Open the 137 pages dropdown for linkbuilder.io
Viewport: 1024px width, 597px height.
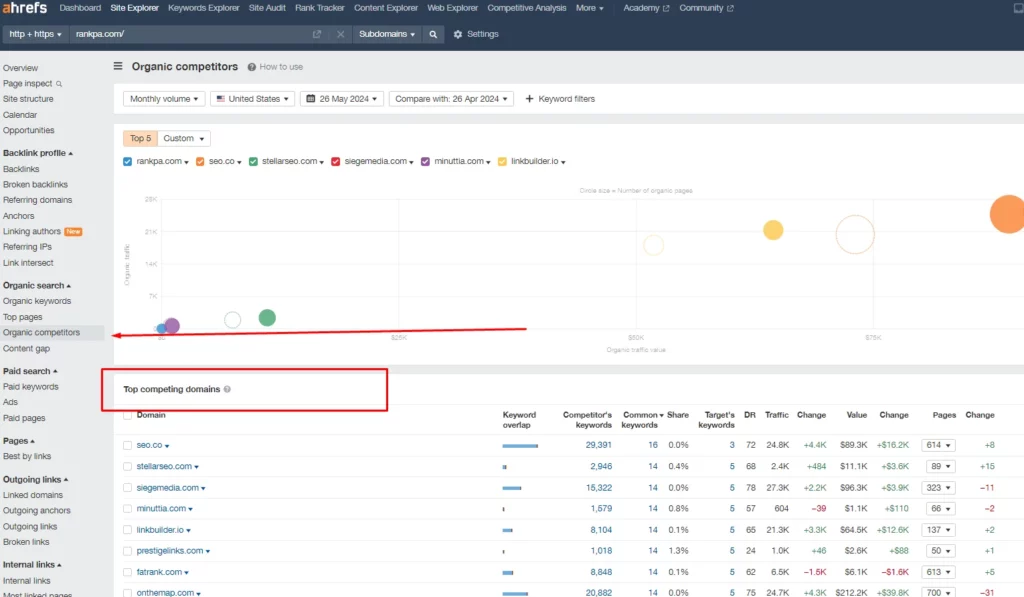[x=938, y=530]
